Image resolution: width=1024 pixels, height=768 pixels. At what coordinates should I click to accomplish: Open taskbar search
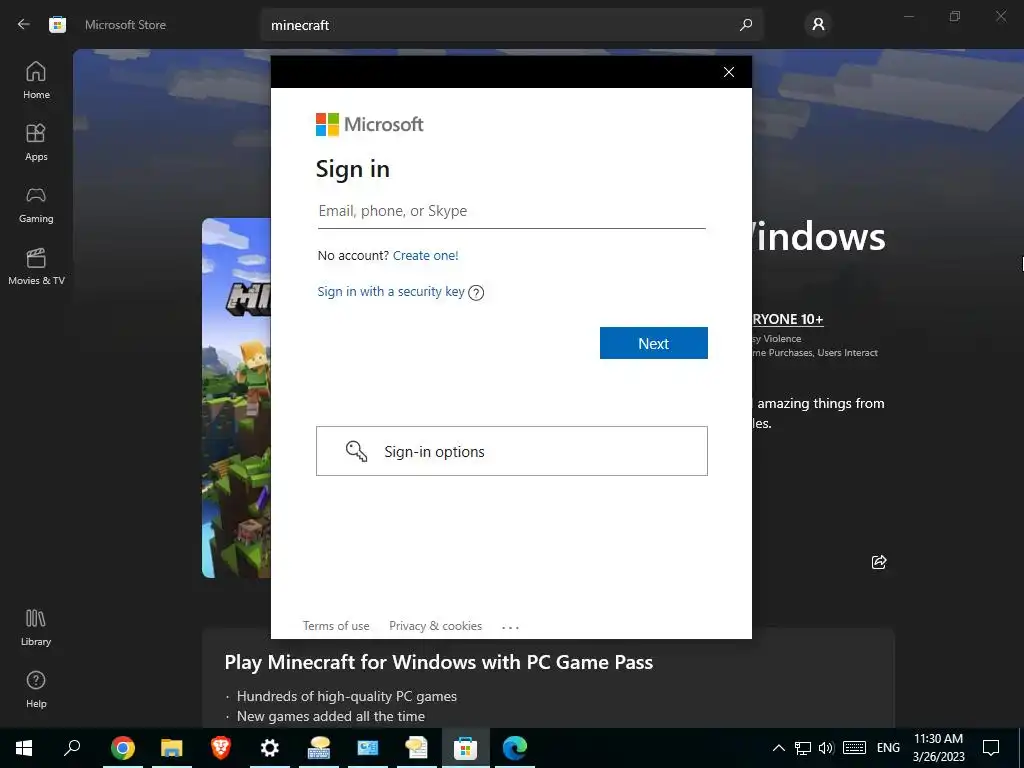pos(72,748)
